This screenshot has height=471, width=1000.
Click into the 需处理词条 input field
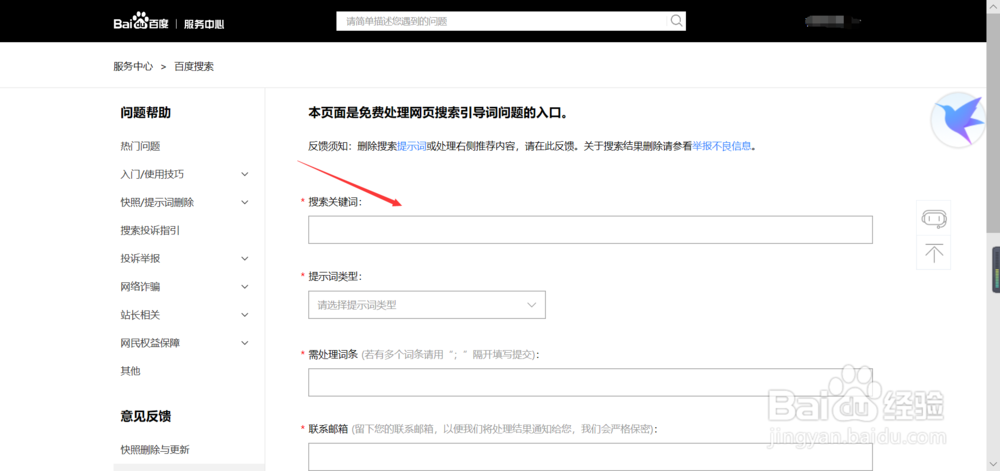(x=590, y=382)
